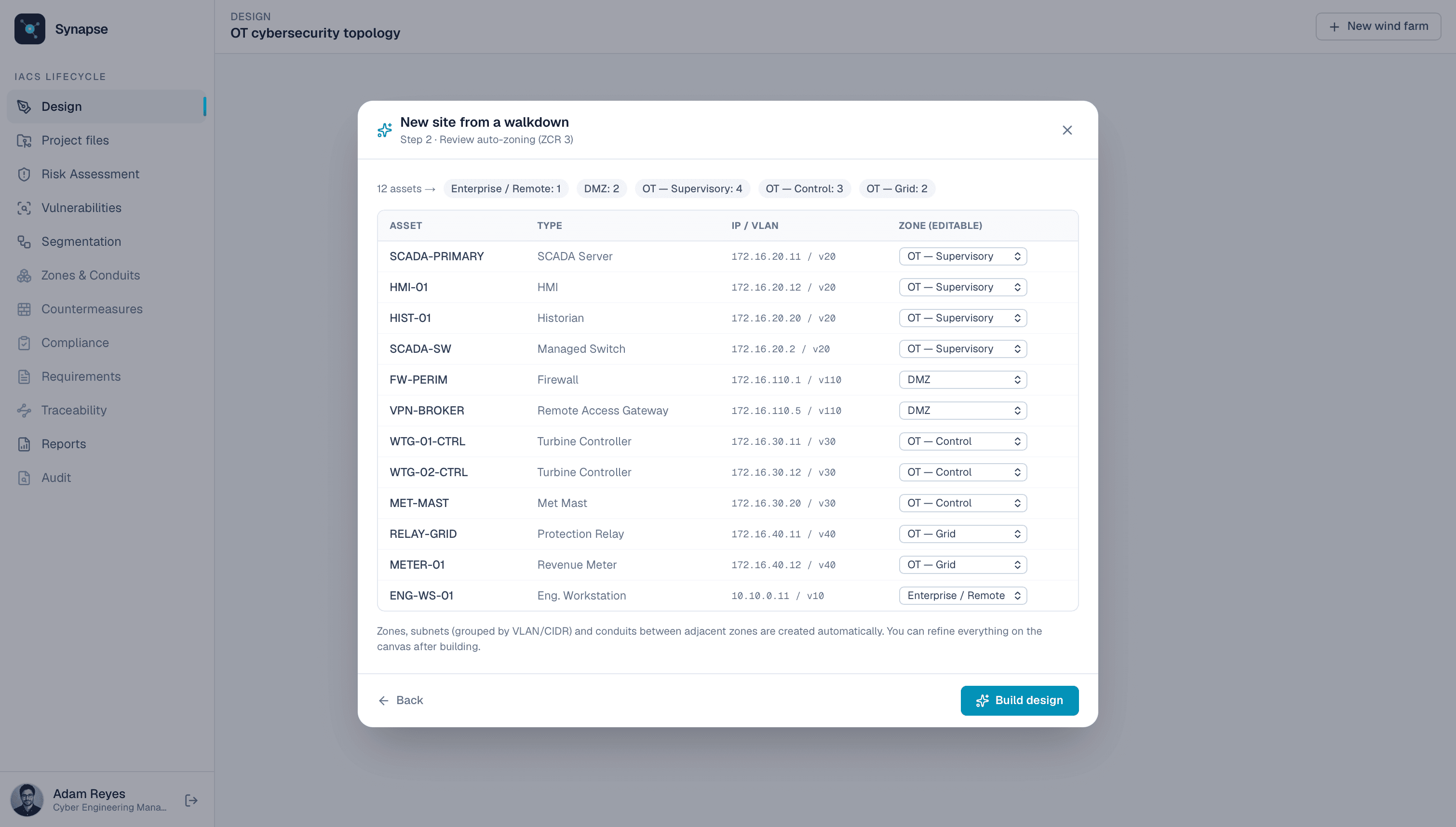The height and width of the screenshot is (827, 1456).
Task: Click IP cell 10.10.0.11 / v10
Action: (x=778, y=596)
